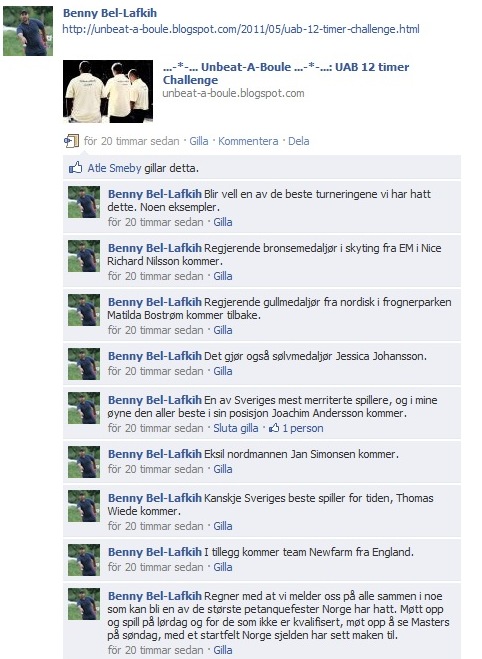Screen dimensions: 482x659
Task: Click avatar on the Jessica Johansson comment
Action: click(x=84, y=364)
